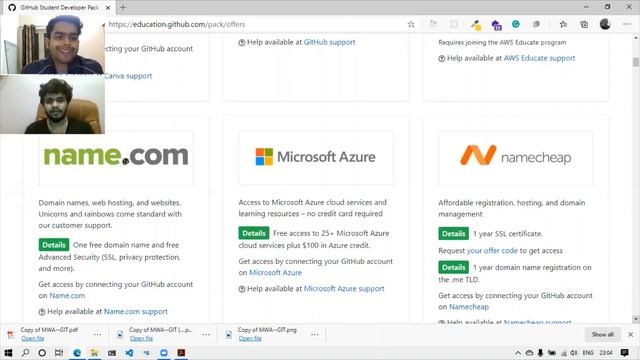Image resolution: width=640 pixels, height=360 pixels.
Task: Open the notification center icon
Action: tap(624, 353)
